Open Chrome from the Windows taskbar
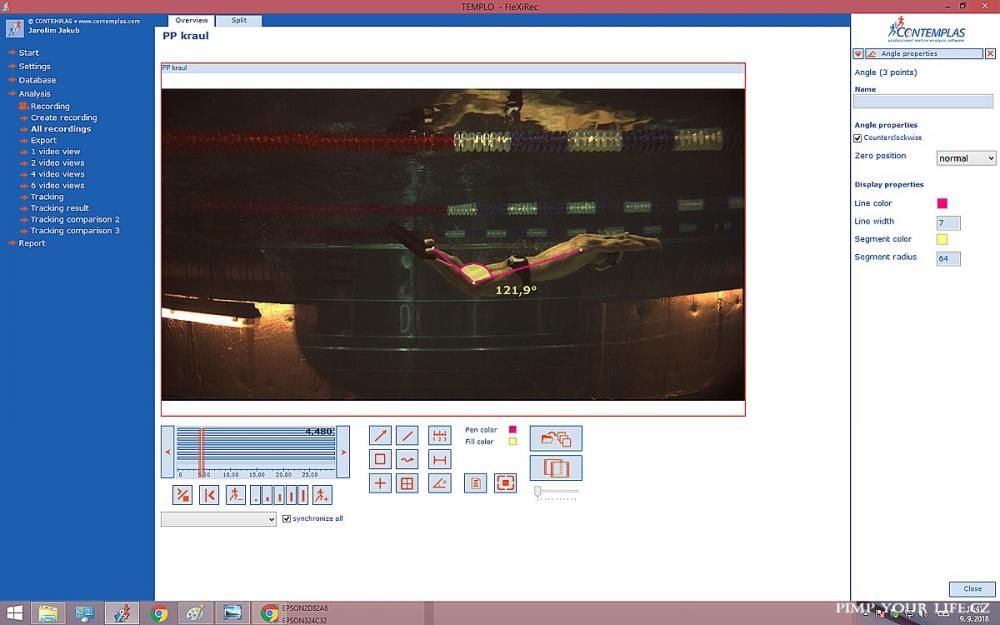1000x625 pixels. tap(159, 614)
